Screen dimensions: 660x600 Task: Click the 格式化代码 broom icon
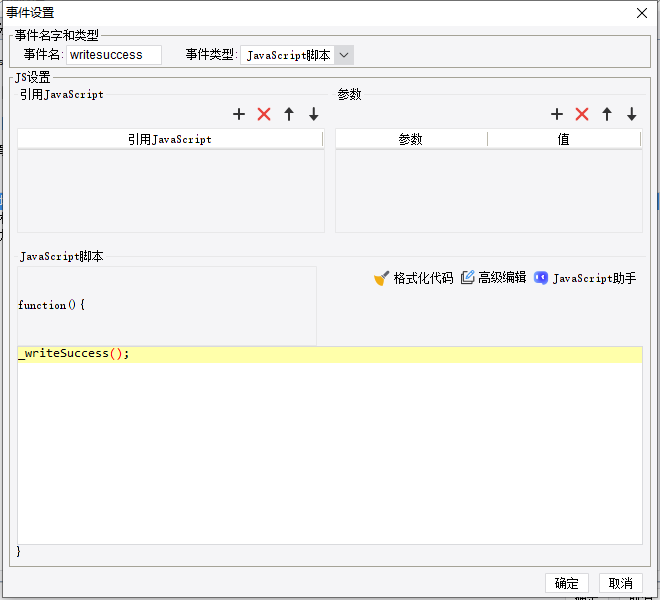tap(381, 278)
